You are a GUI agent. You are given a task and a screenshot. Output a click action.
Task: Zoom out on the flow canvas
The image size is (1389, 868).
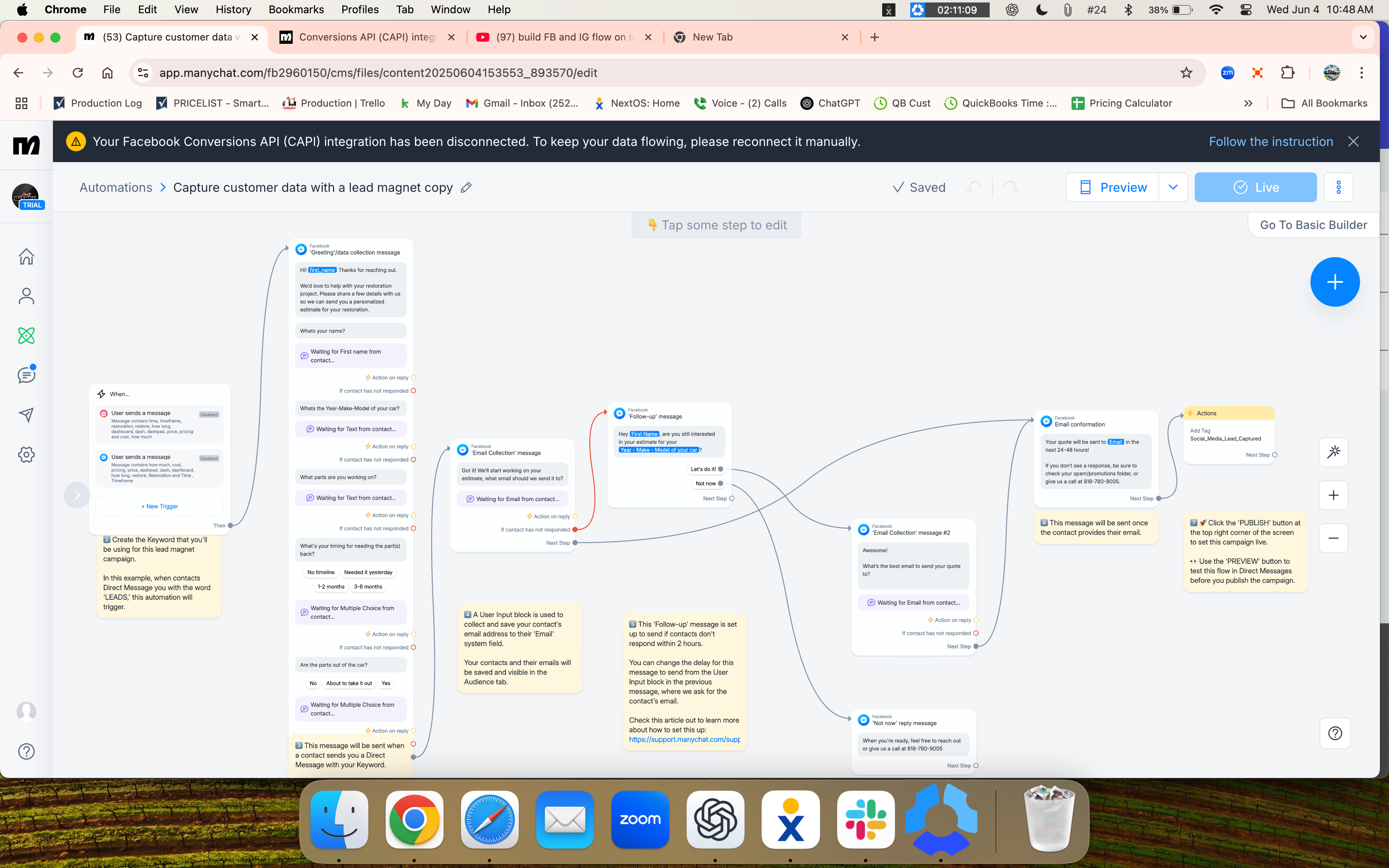pyautogui.click(x=1333, y=538)
